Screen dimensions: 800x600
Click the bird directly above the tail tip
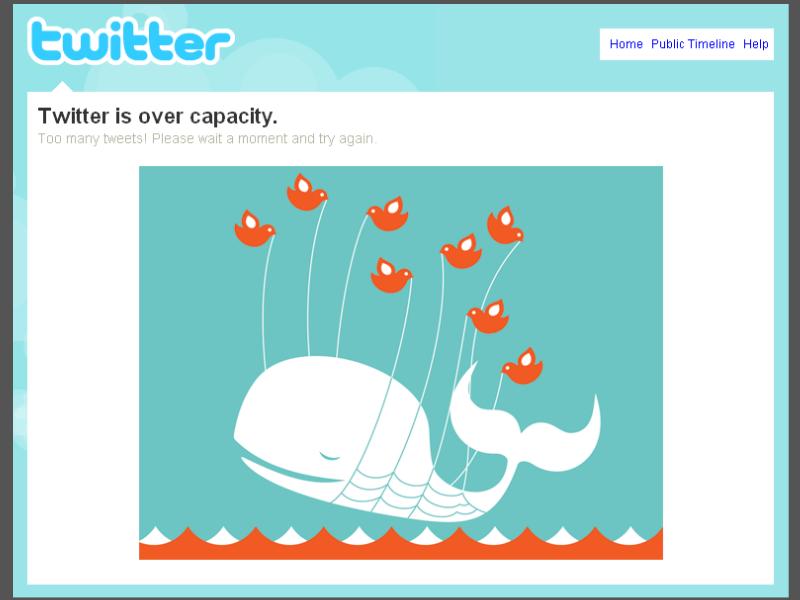pyautogui.click(x=488, y=317)
